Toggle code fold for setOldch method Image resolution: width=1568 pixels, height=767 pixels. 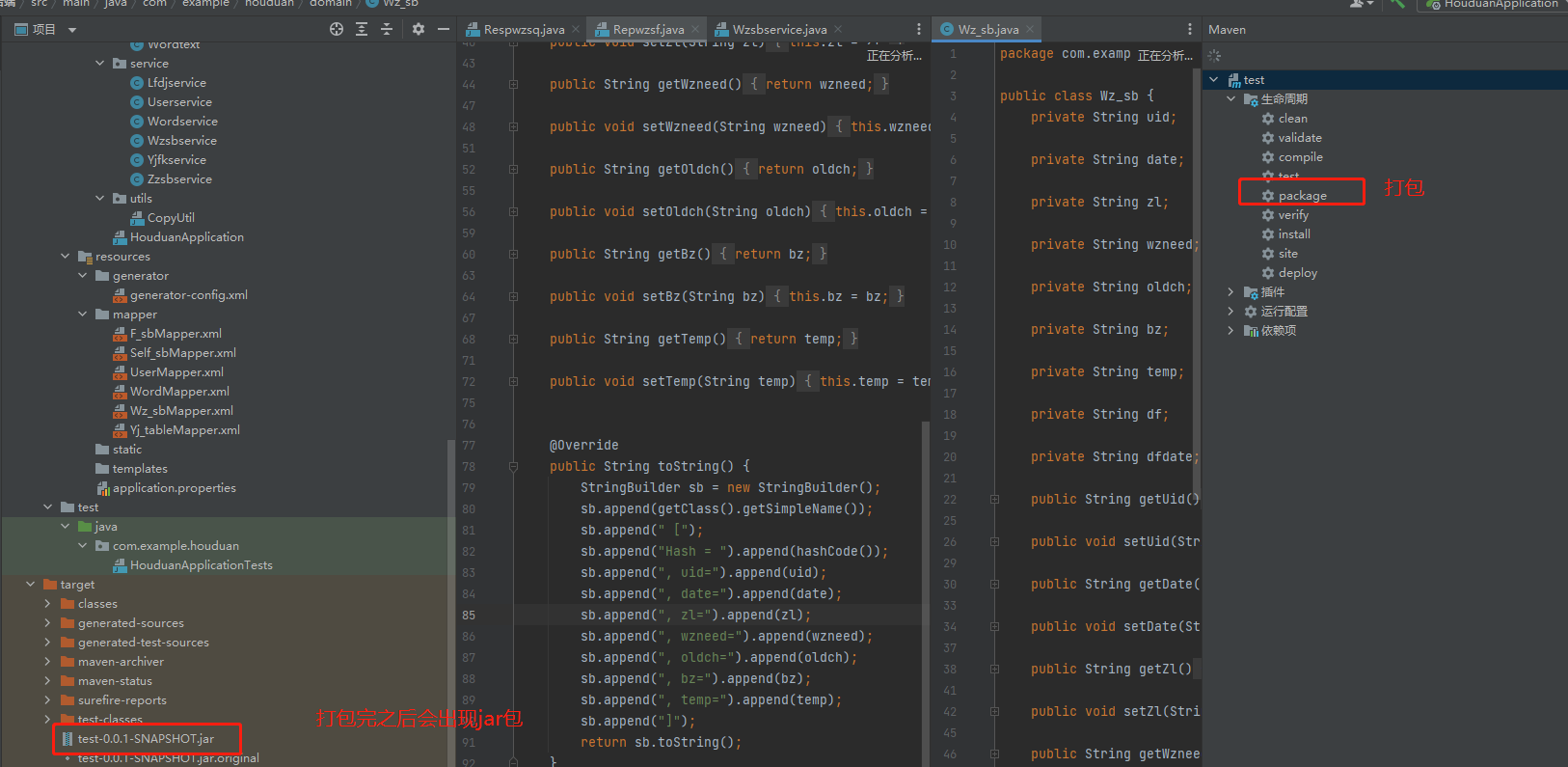[513, 212]
